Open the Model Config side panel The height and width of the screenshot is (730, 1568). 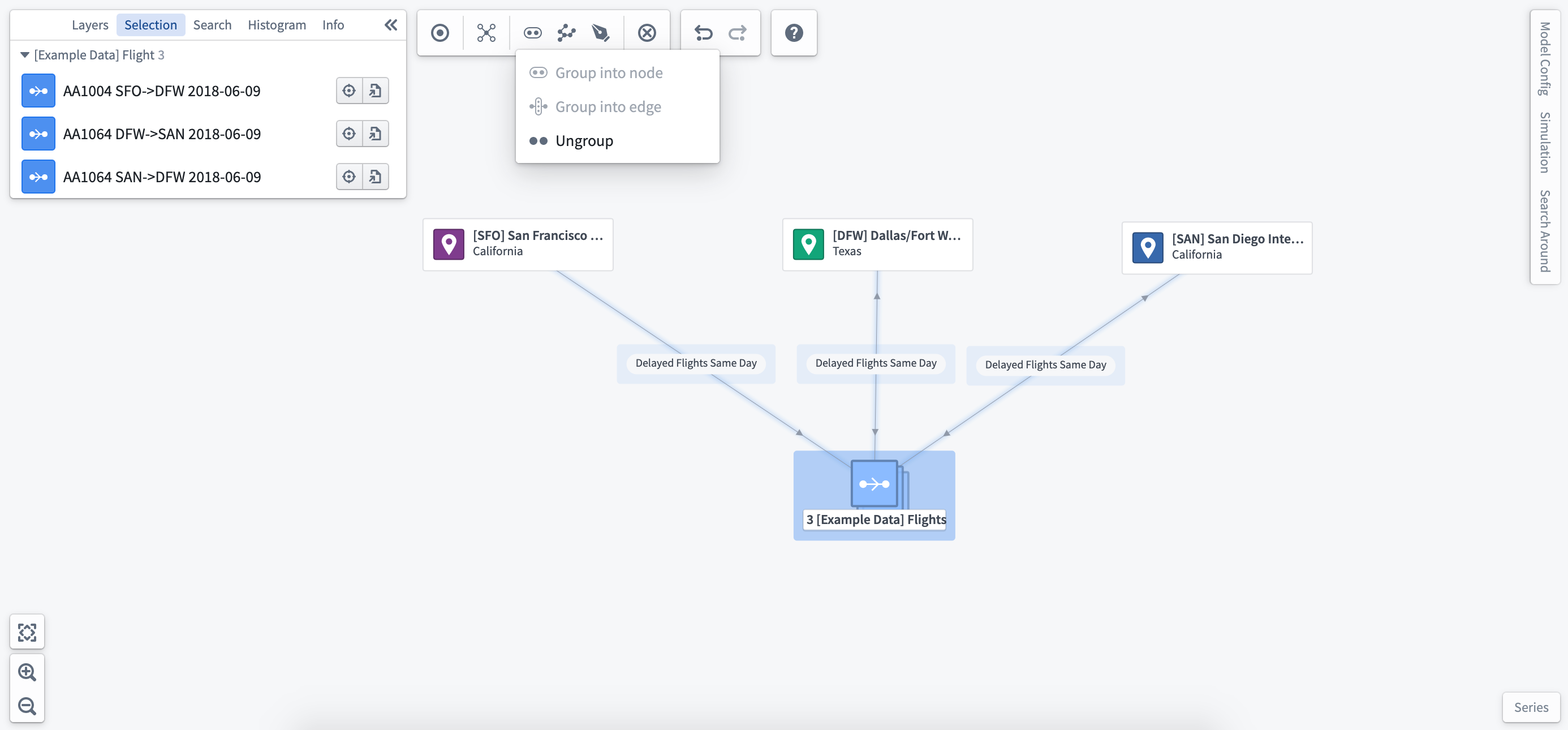[x=1545, y=59]
